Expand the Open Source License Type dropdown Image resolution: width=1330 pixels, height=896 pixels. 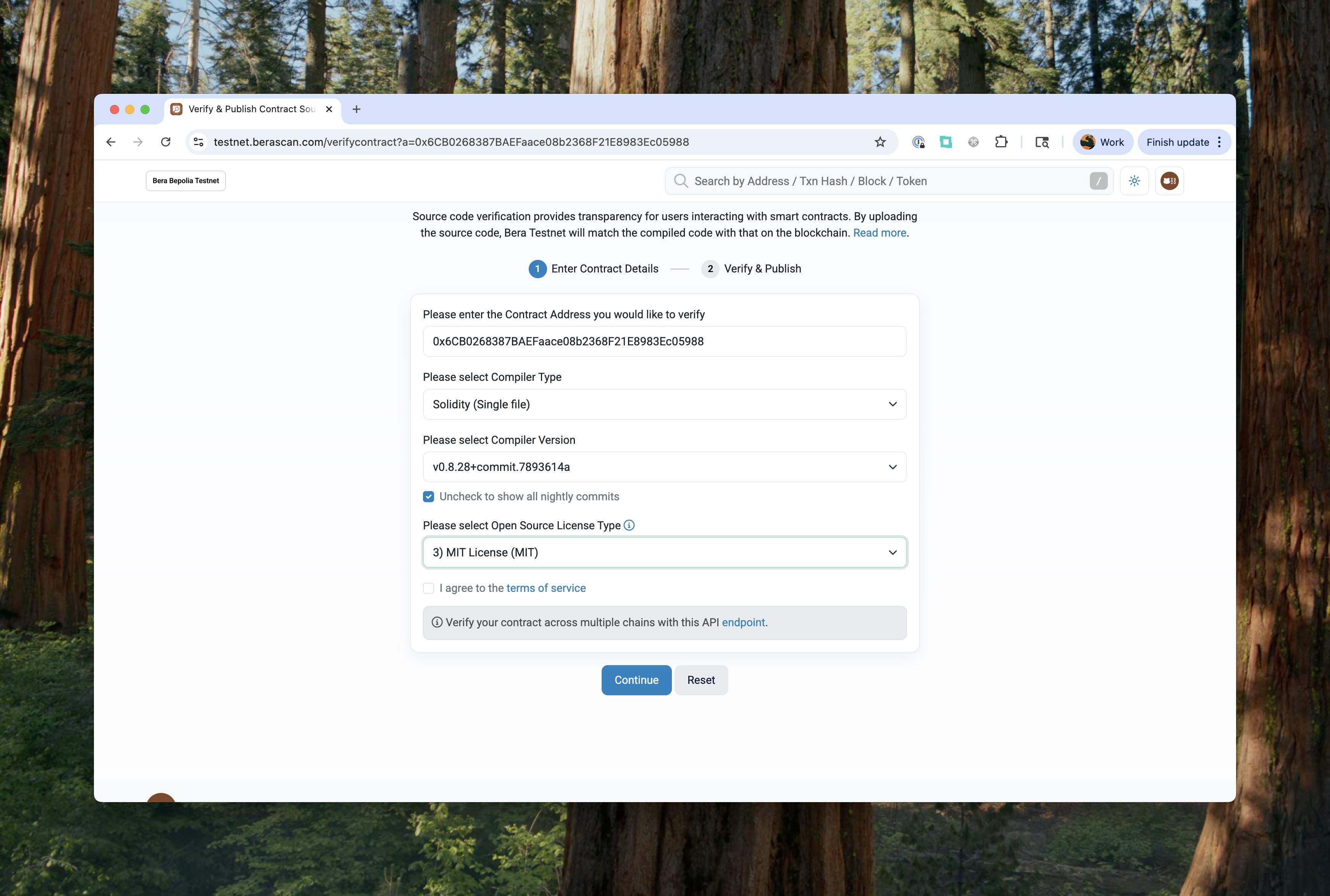pyautogui.click(x=664, y=553)
